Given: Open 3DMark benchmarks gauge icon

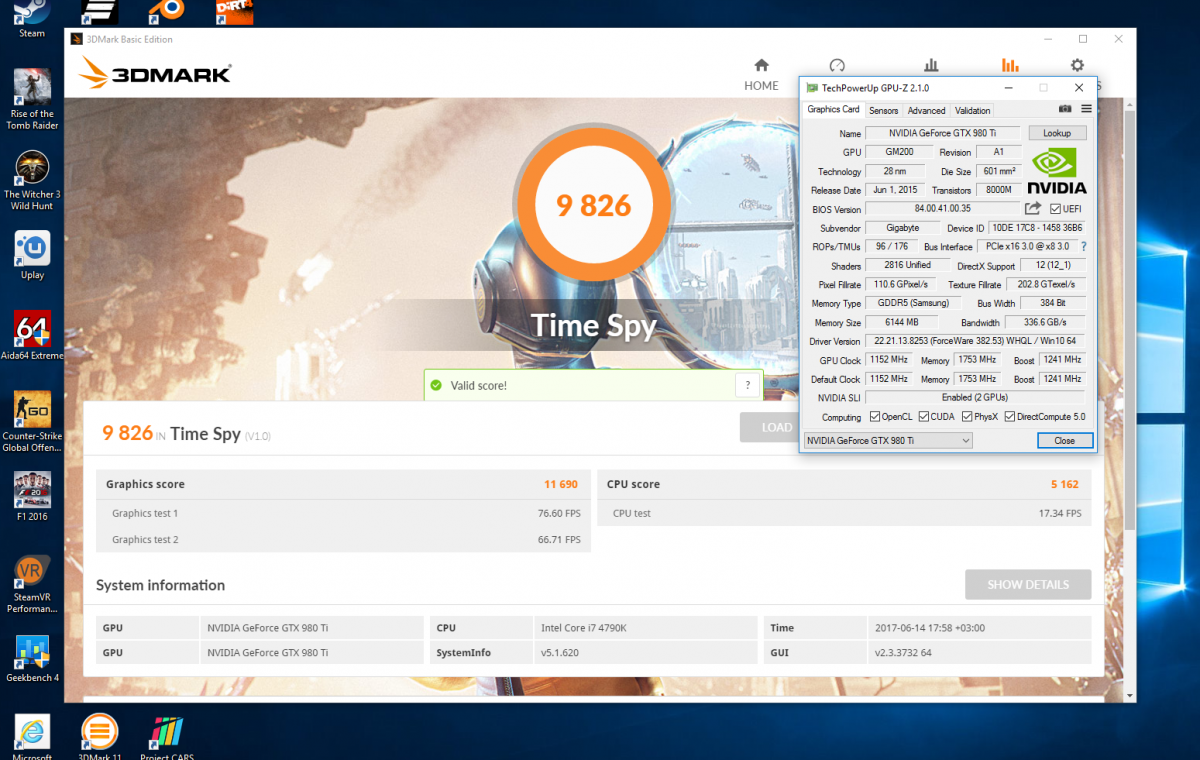Looking at the screenshot, I should 837,66.
